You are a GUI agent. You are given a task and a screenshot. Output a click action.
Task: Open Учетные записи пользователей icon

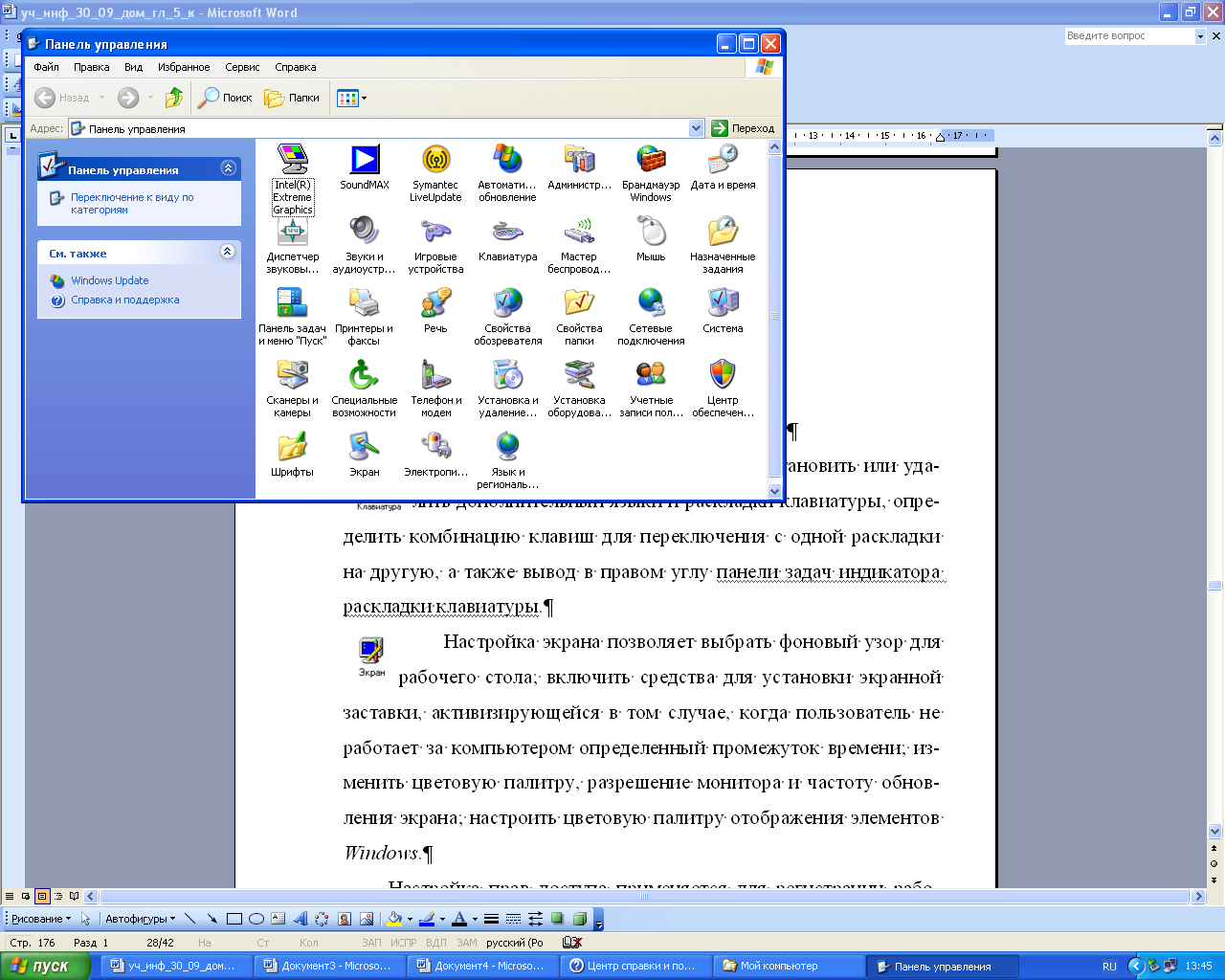651,375
